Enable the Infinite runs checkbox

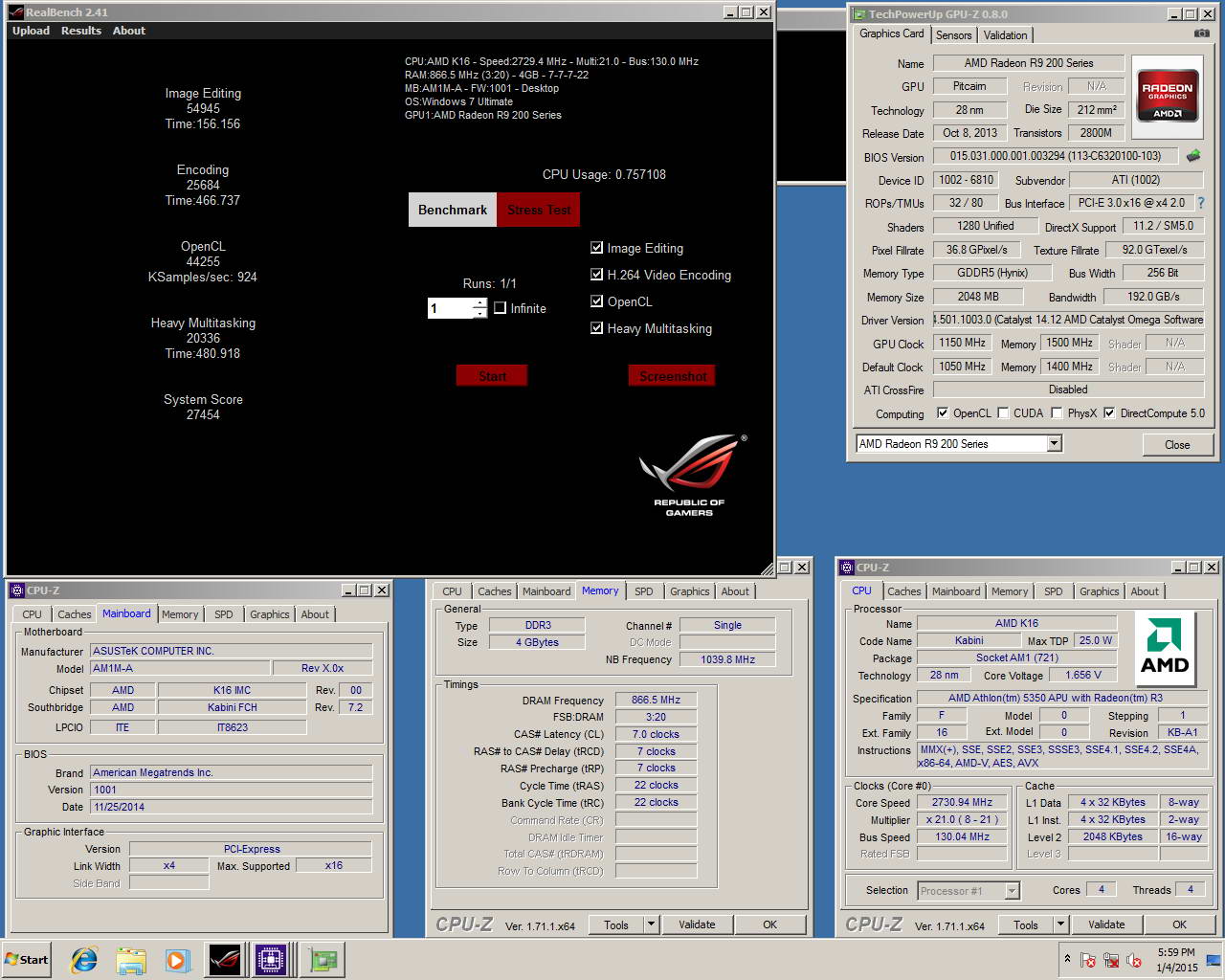[x=500, y=308]
